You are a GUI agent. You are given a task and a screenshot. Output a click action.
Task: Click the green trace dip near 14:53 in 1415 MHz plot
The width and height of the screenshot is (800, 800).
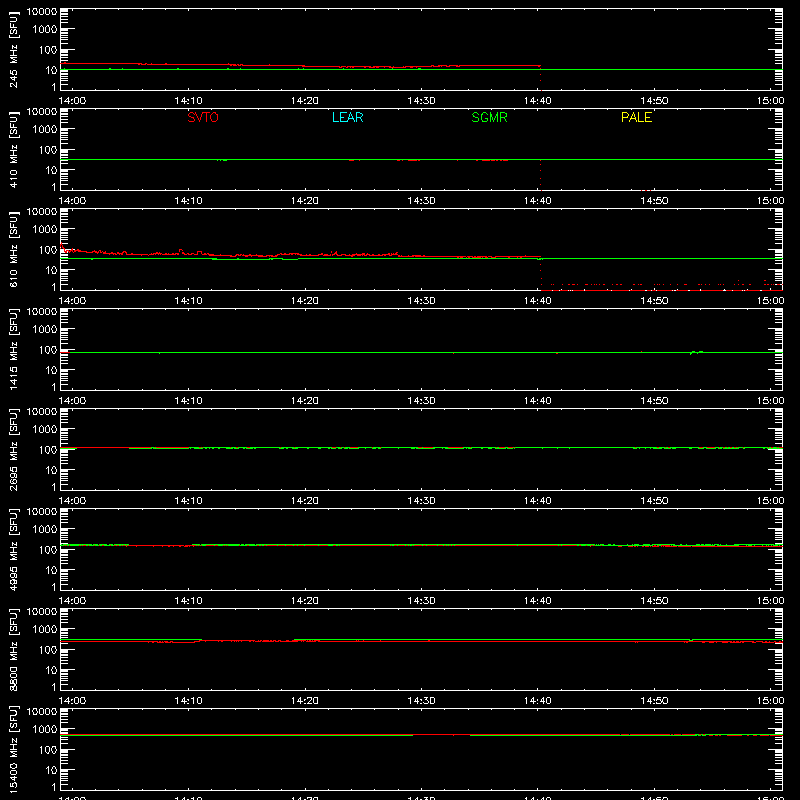click(696, 353)
